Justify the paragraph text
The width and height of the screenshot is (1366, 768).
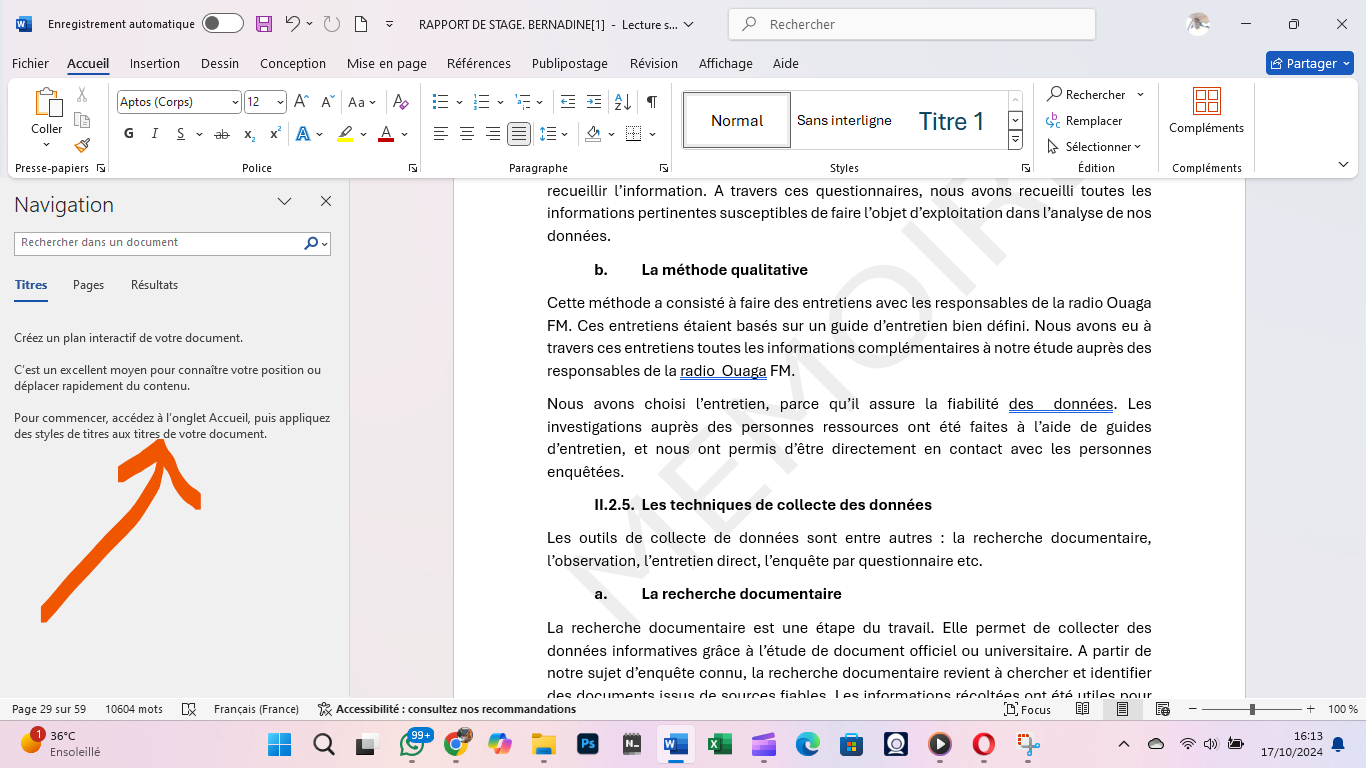tap(519, 134)
